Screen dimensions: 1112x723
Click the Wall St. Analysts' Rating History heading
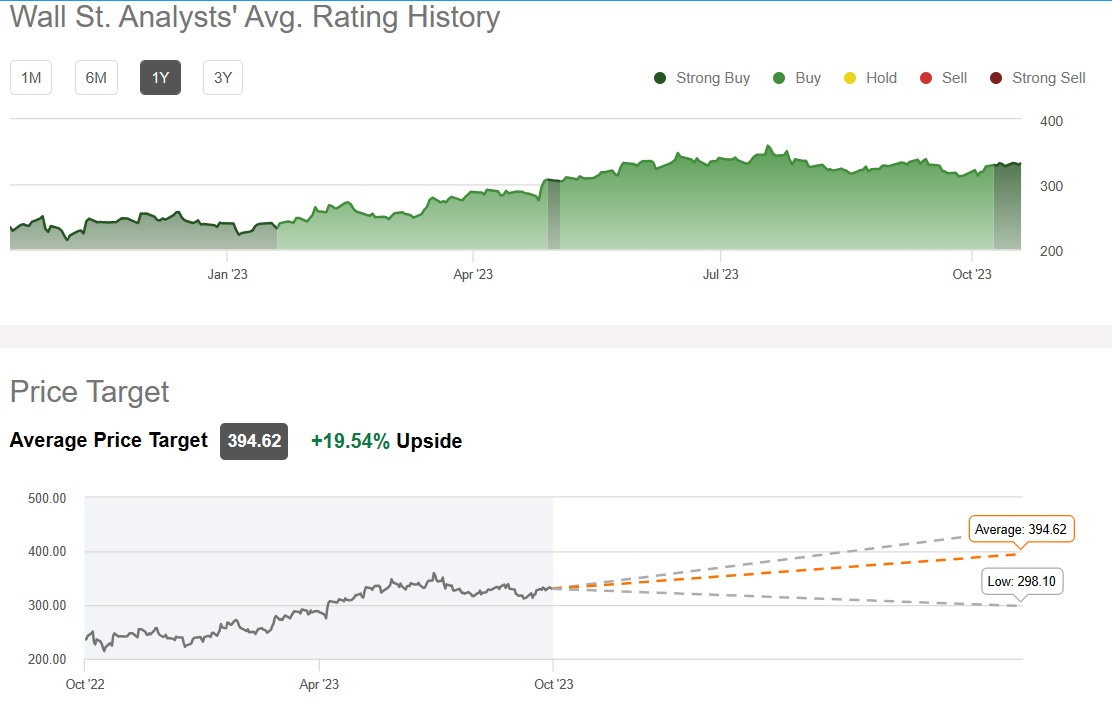(x=255, y=17)
